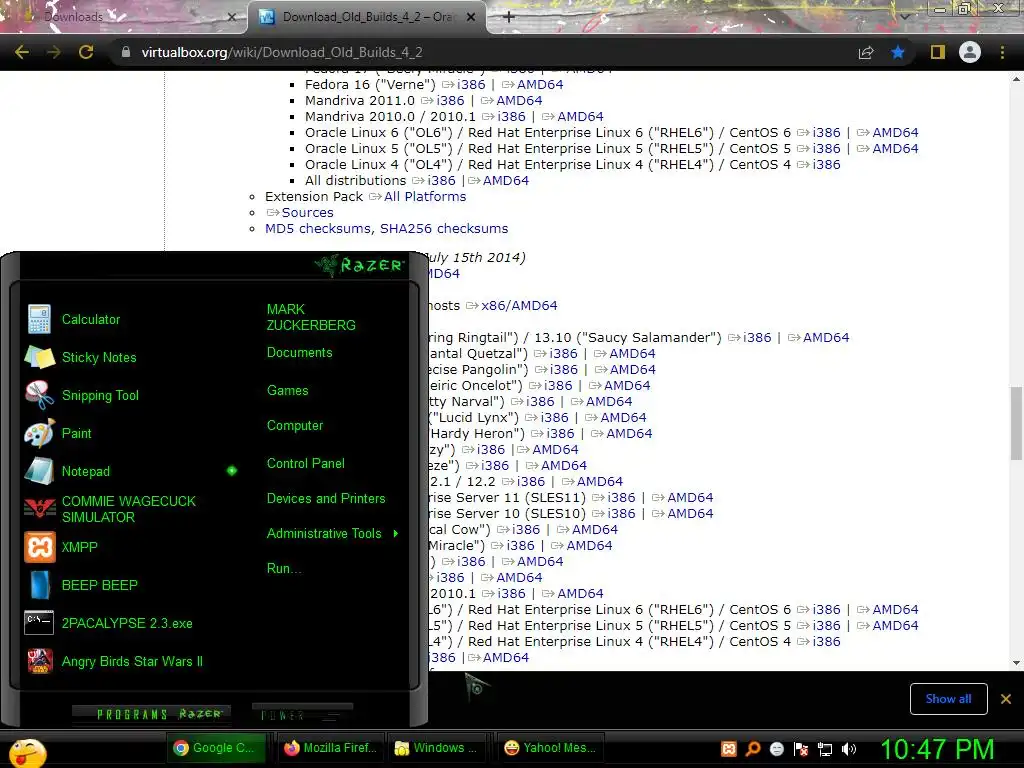The width and height of the screenshot is (1024, 768).
Task: Open Documents in the start menu
Action: click(x=300, y=353)
